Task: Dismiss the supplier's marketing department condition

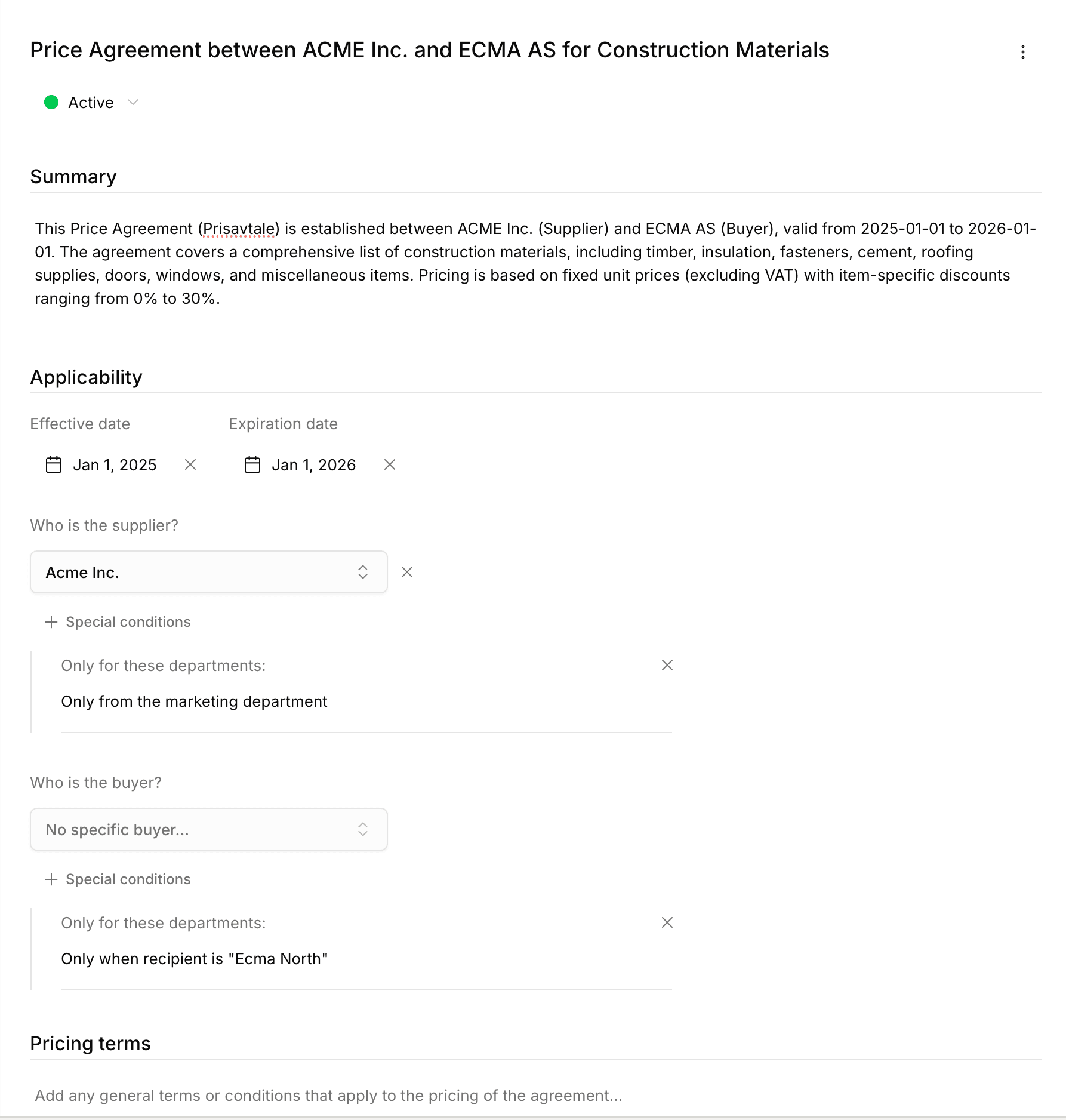Action: [x=667, y=664]
